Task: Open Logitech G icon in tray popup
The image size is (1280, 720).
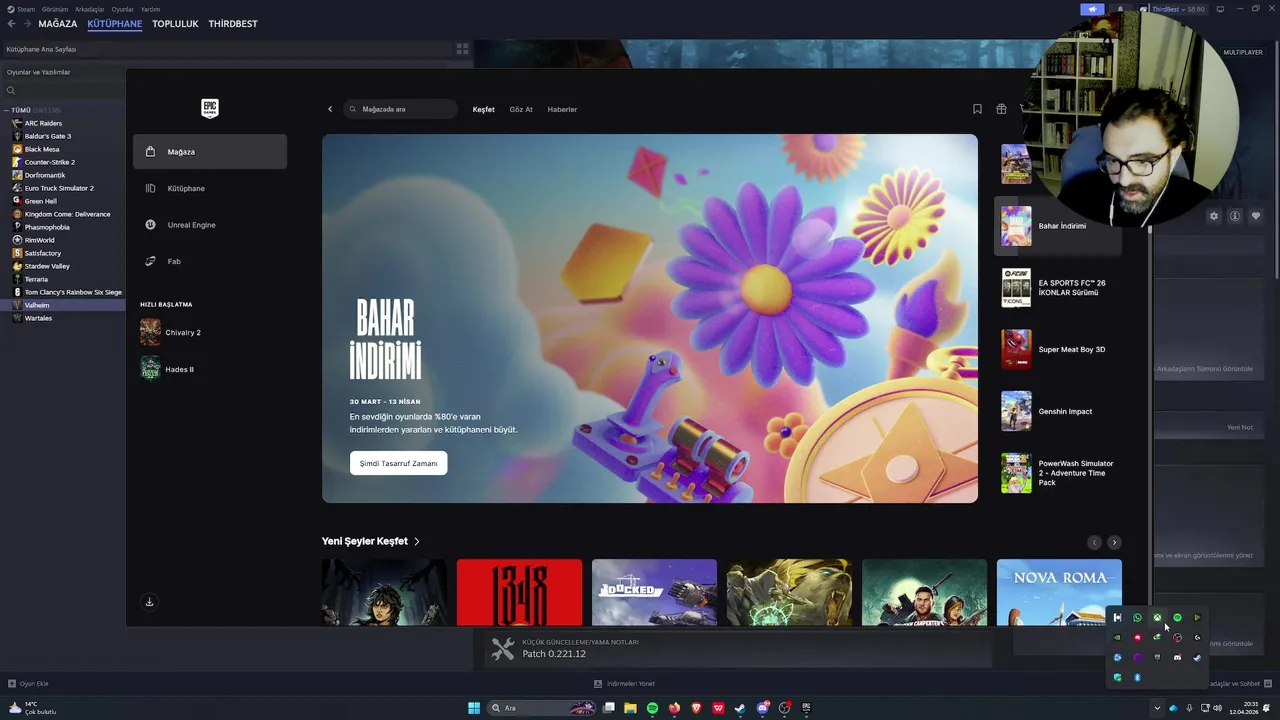Action: tap(1197, 637)
